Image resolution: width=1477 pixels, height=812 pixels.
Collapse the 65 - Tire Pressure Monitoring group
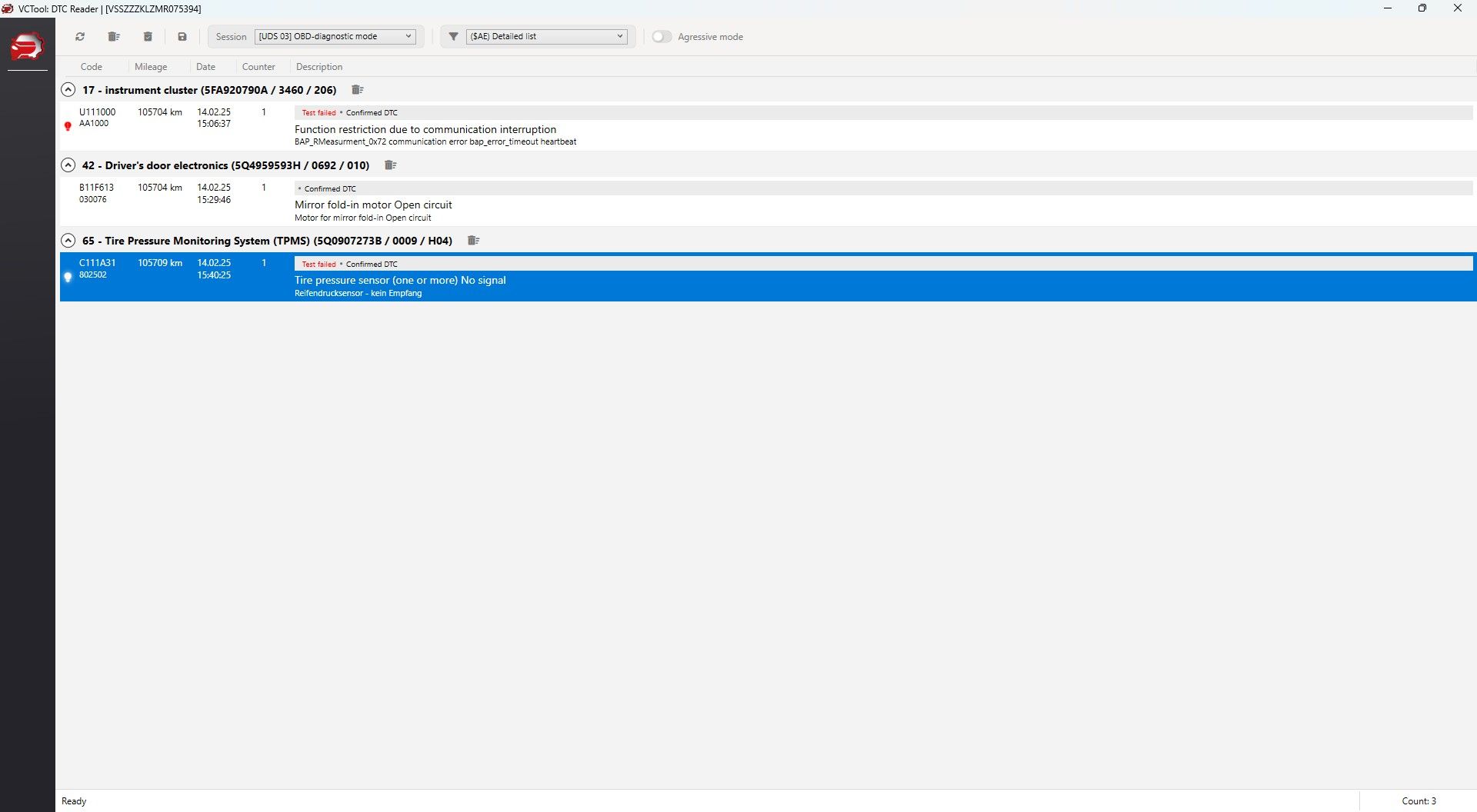68,241
